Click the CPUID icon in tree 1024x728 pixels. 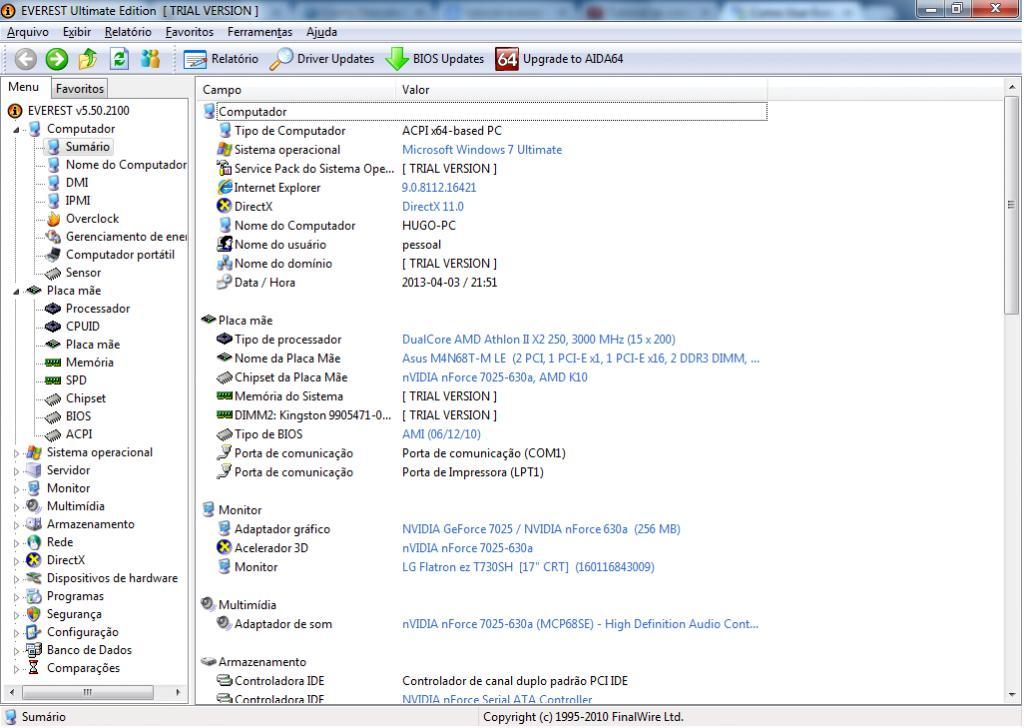[x=54, y=326]
